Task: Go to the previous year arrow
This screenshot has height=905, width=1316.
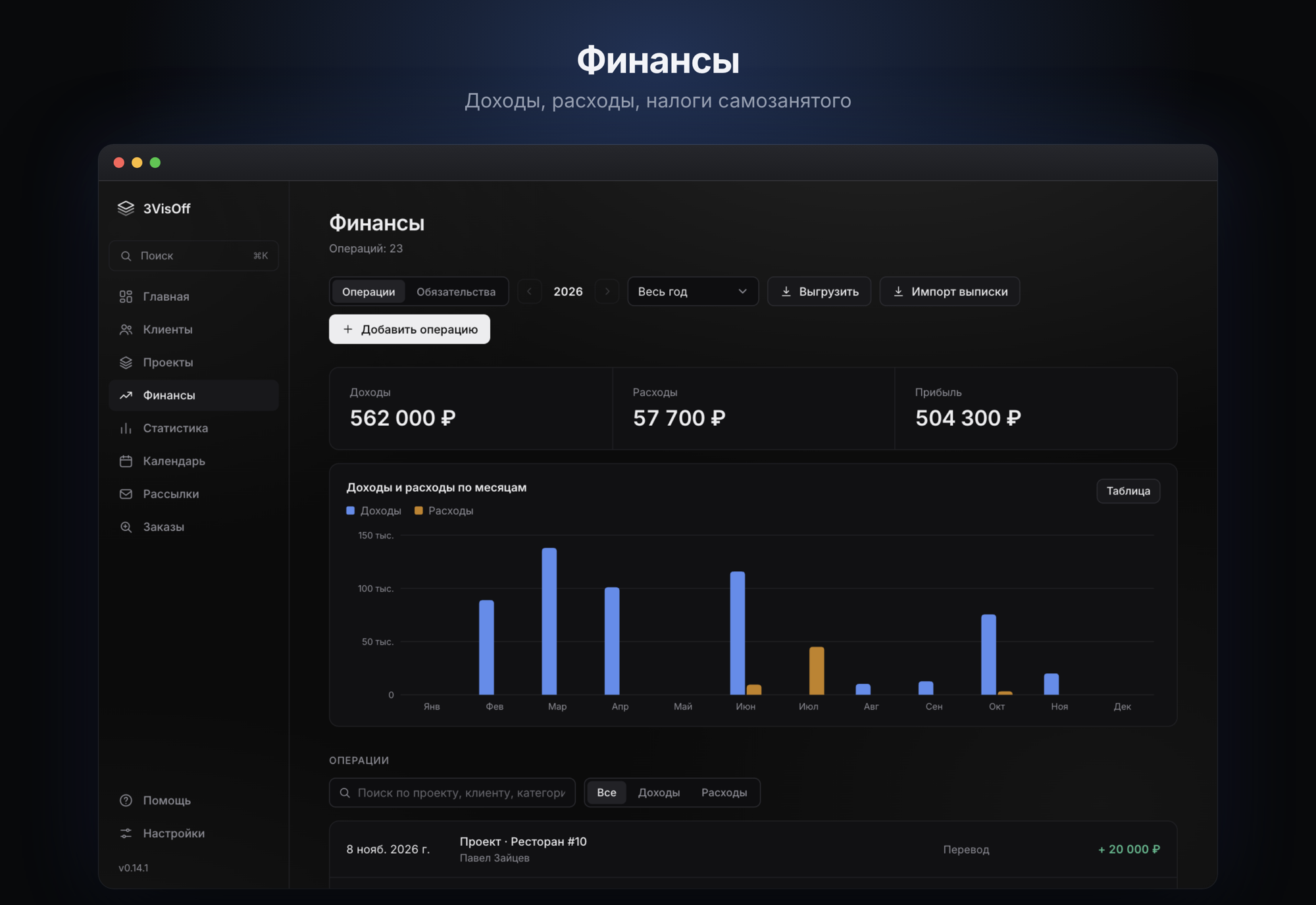Action: 529,292
